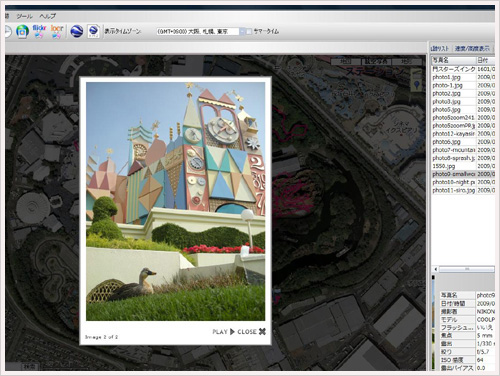Screen dimensions: 500x376
Task: Click the 露出バイアス property row
Action: 467,368
